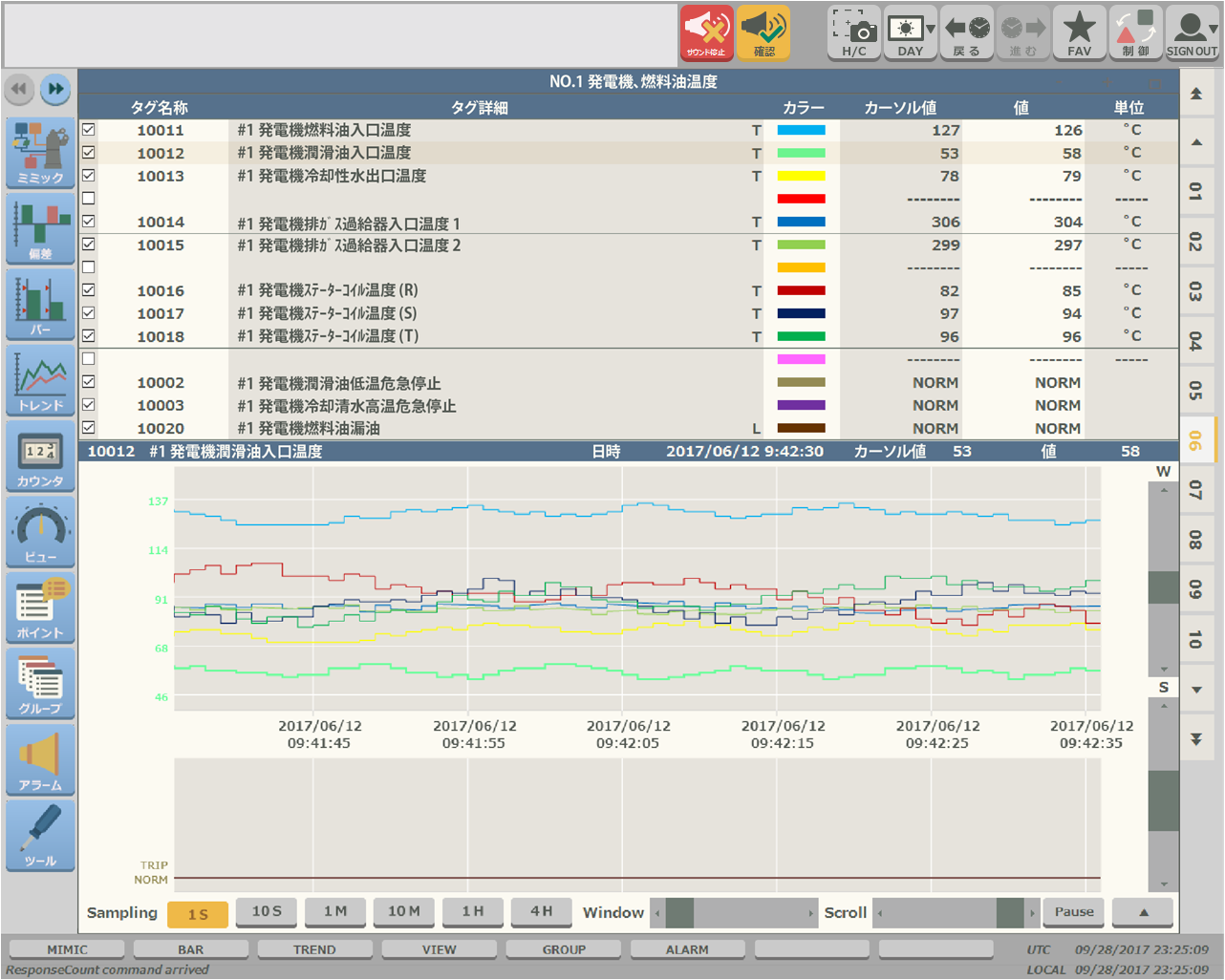Uncheck the tag 10014 checkbox
This screenshot has height=980, width=1225.
(88, 222)
